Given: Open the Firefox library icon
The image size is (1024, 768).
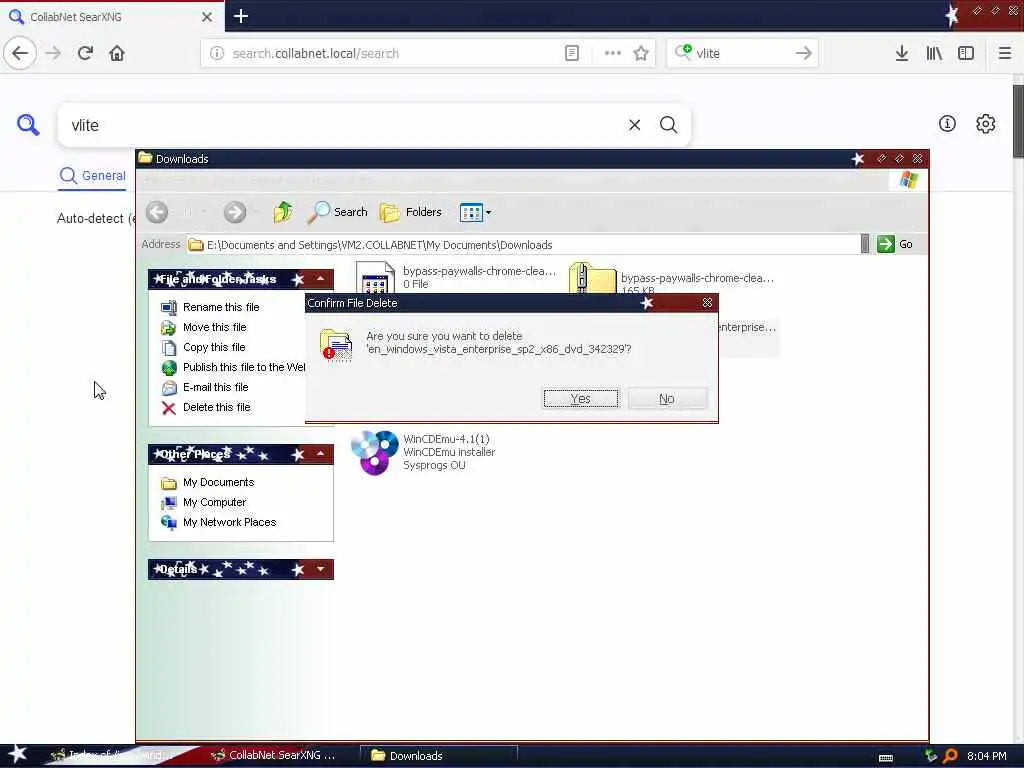Looking at the screenshot, I should pos(934,54).
